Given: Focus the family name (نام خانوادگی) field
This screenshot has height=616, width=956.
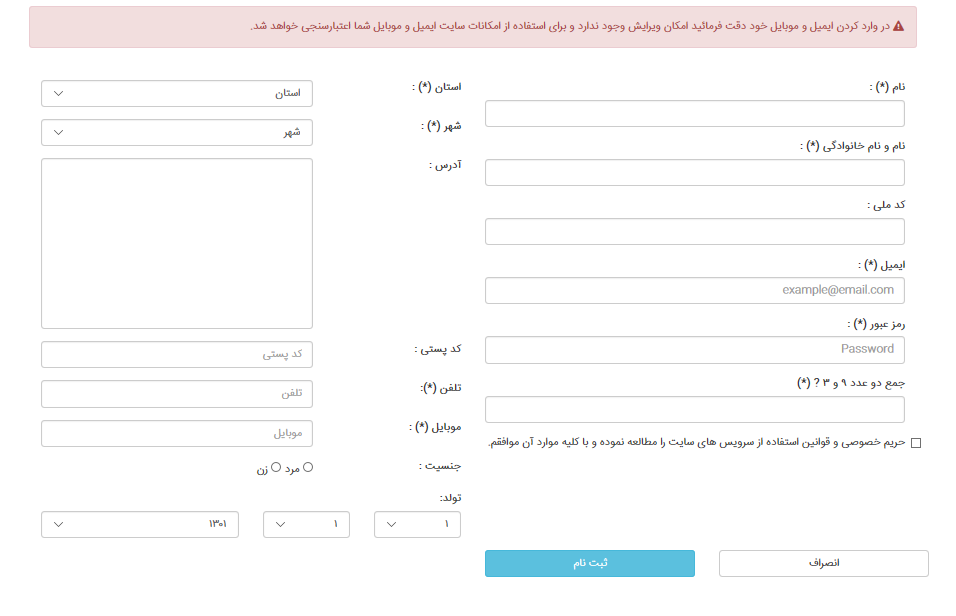Looking at the screenshot, I should (x=694, y=173).
